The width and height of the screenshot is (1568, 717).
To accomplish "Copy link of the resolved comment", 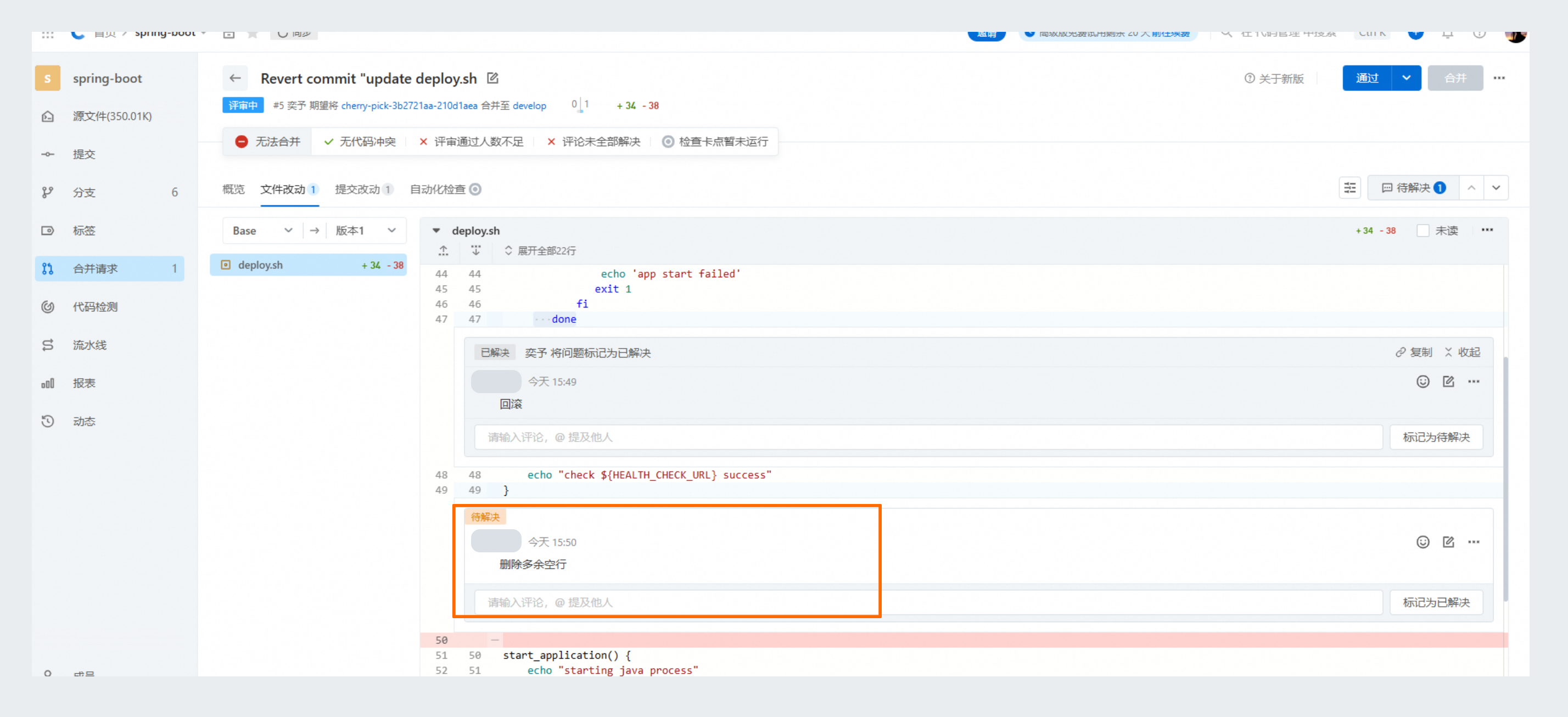I will point(1413,352).
